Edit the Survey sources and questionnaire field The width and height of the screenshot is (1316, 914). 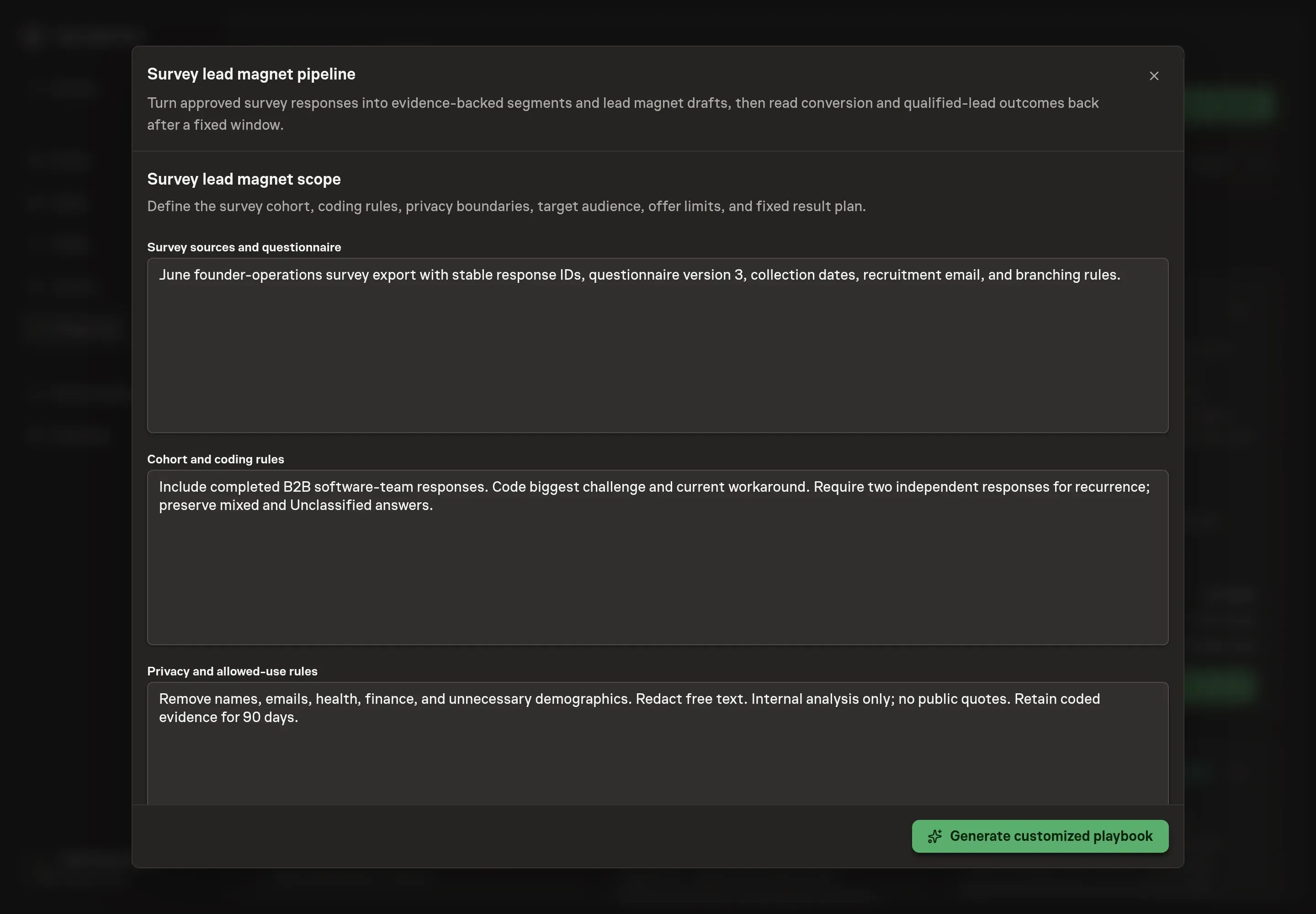coord(658,345)
